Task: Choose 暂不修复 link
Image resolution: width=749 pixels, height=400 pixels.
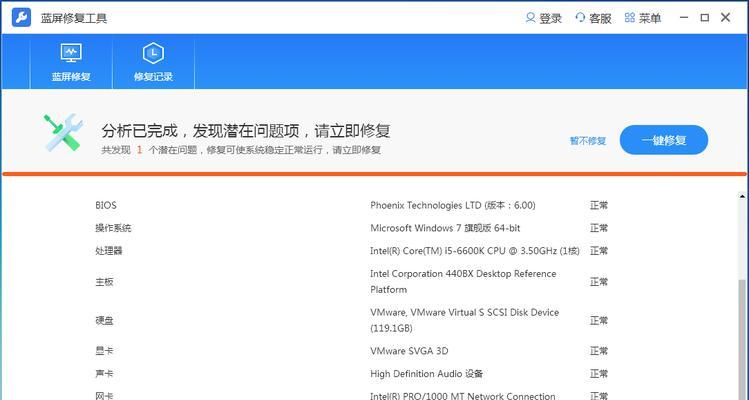Action: pos(588,141)
